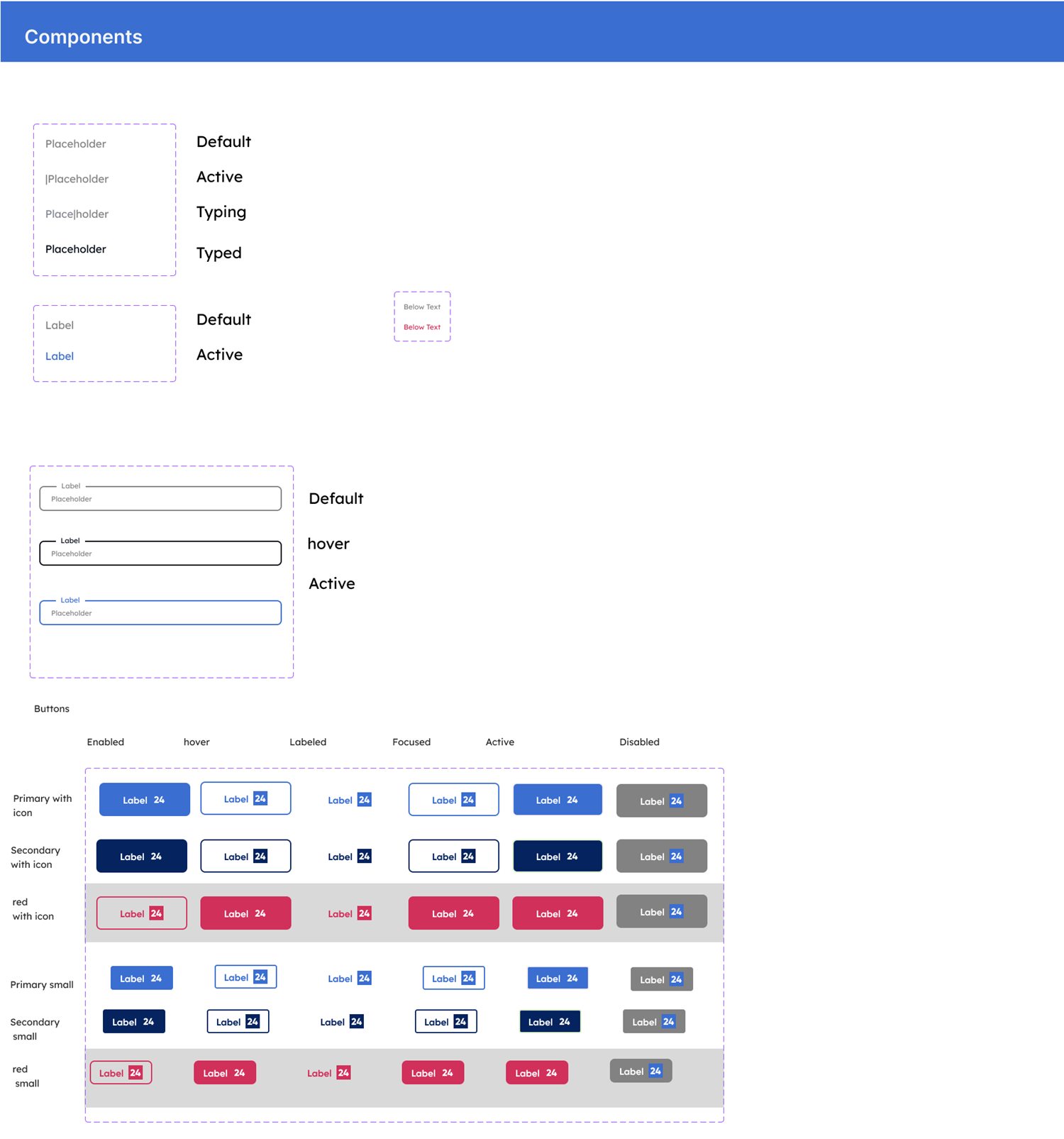The image size is (1064, 1139).
Task: Click the 'red with icon' row label
Action: click(33, 909)
